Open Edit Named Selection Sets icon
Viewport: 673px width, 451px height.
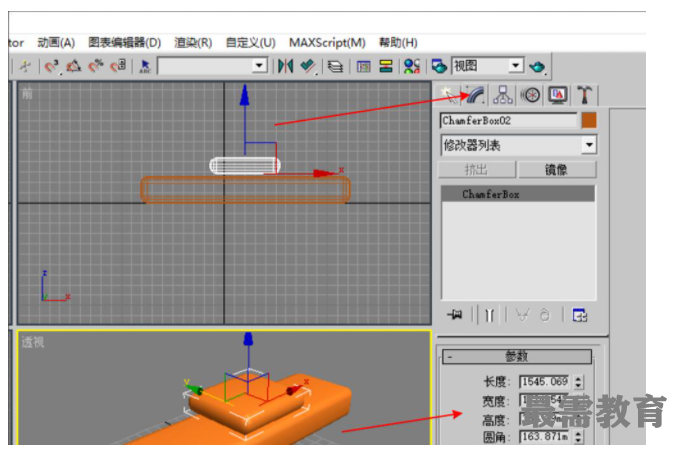coord(145,67)
